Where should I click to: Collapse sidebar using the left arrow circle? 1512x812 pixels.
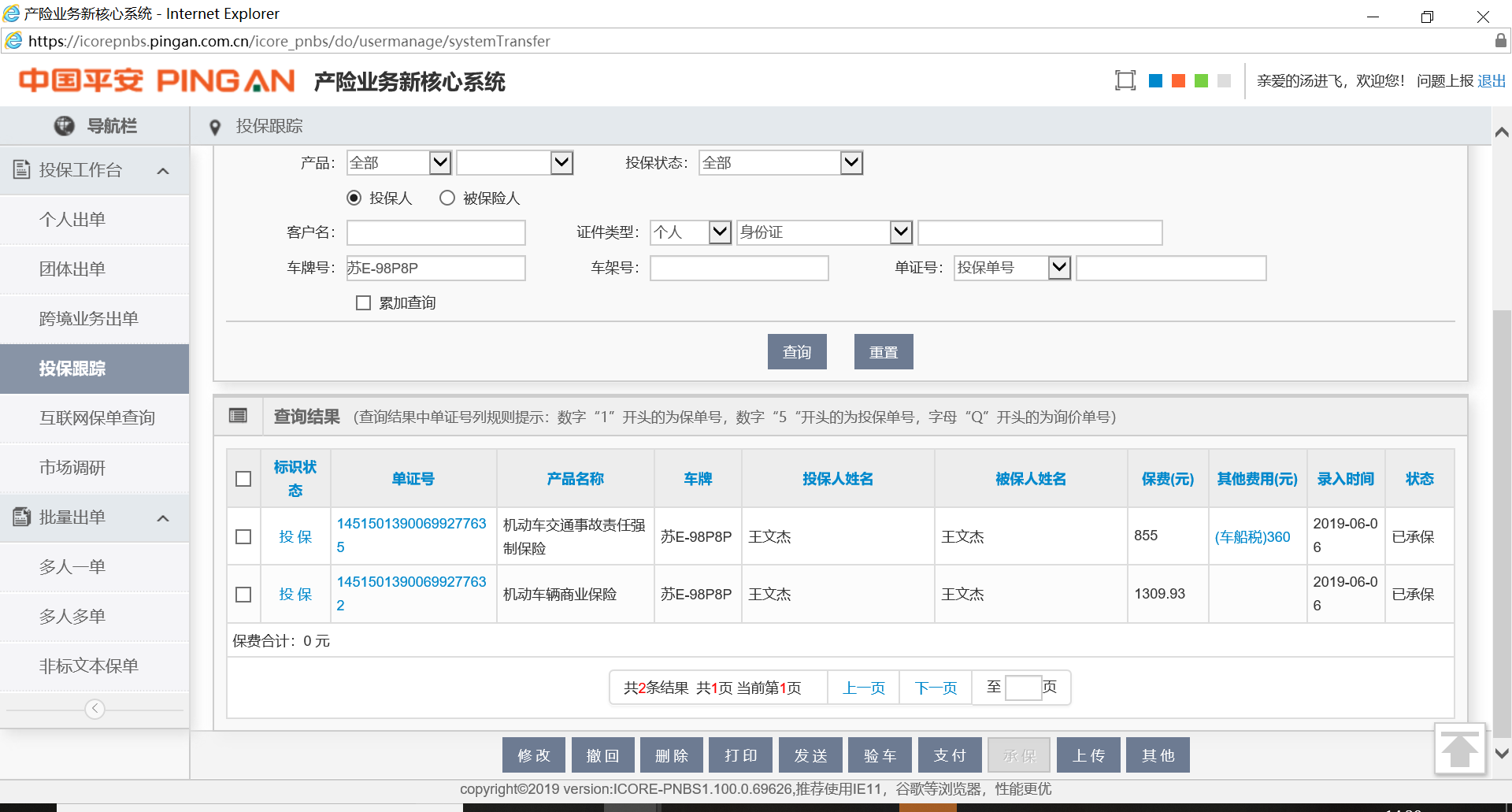[x=94, y=709]
